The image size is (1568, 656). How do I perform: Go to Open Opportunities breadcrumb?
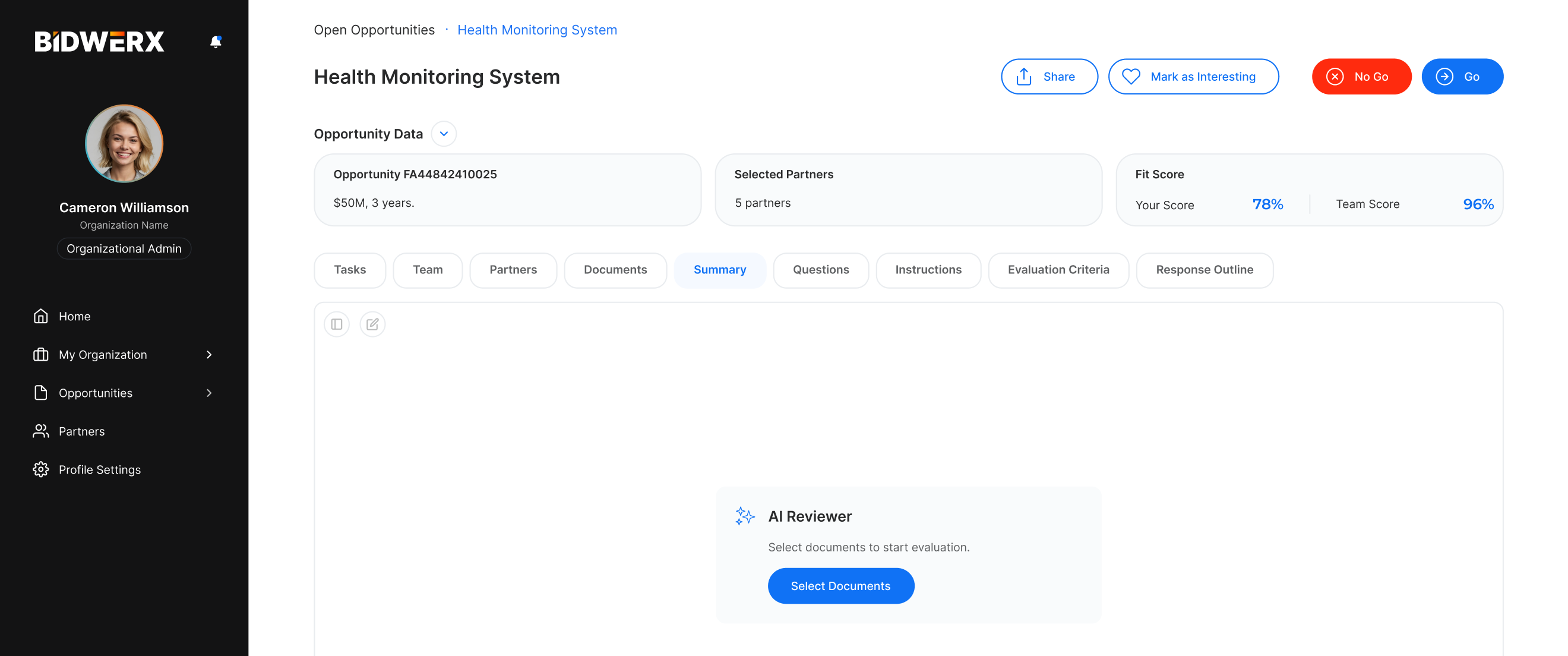pyautogui.click(x=374, y=30)
